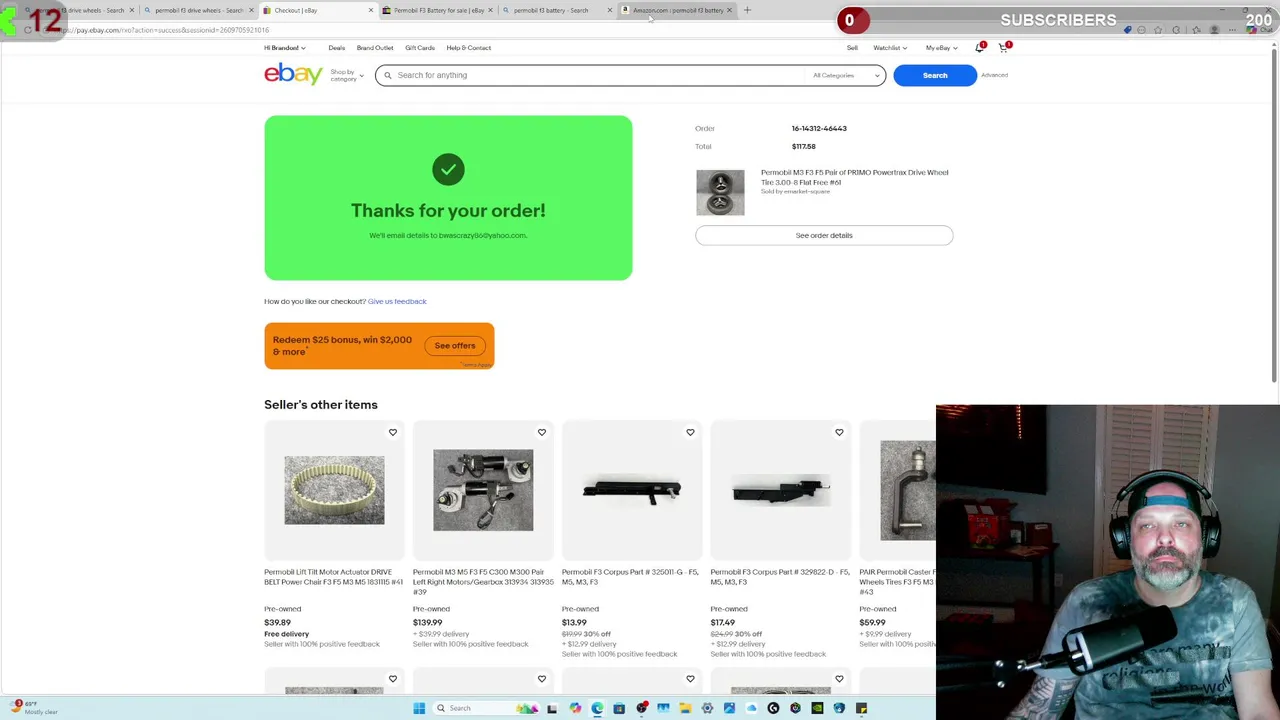Expand the Hi Brandon account dropdown
The height and width of the screenshot is (720, 1280).
pos(285,48)
